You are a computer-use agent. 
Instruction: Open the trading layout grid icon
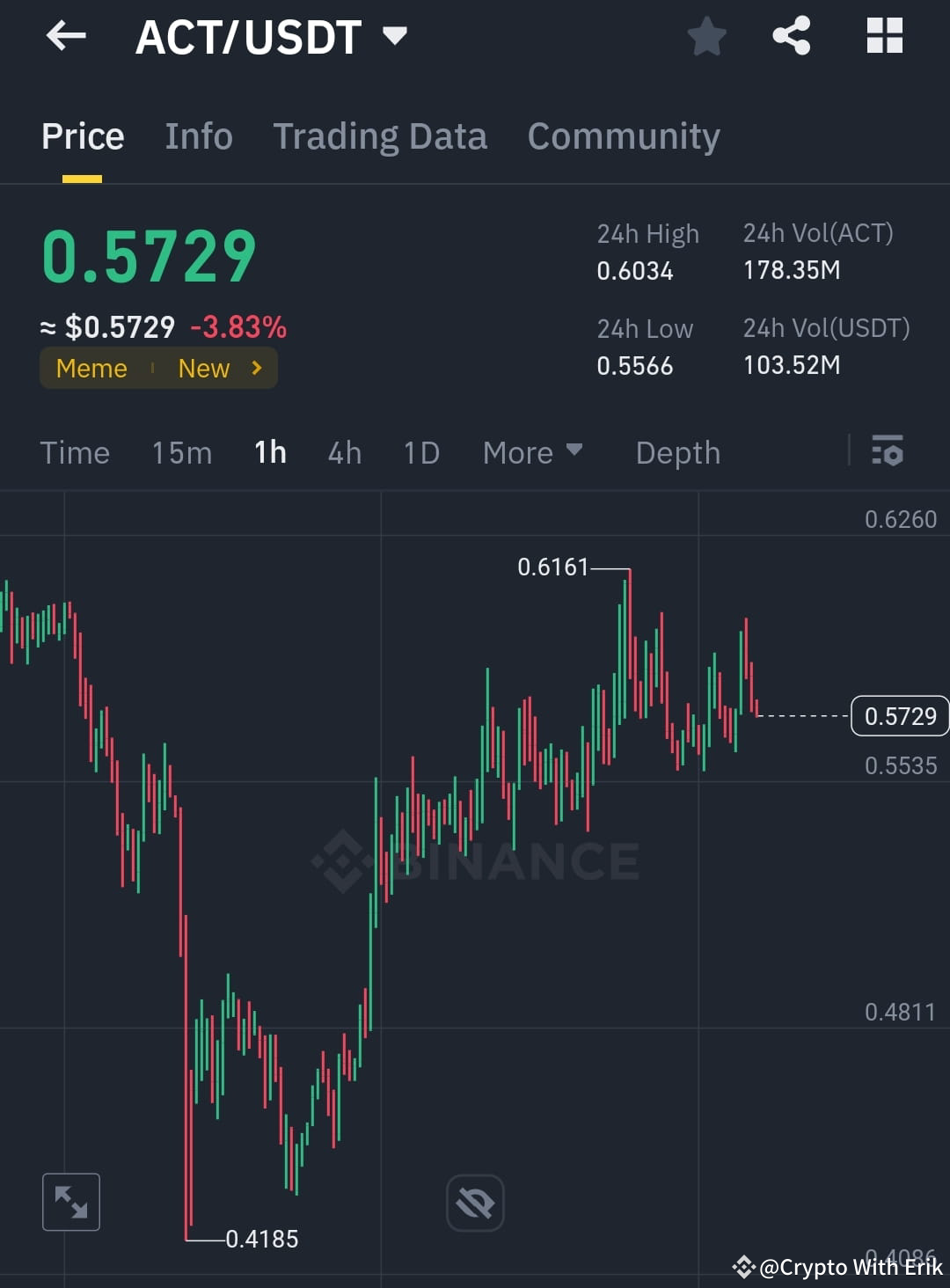[x=884, y=35]
